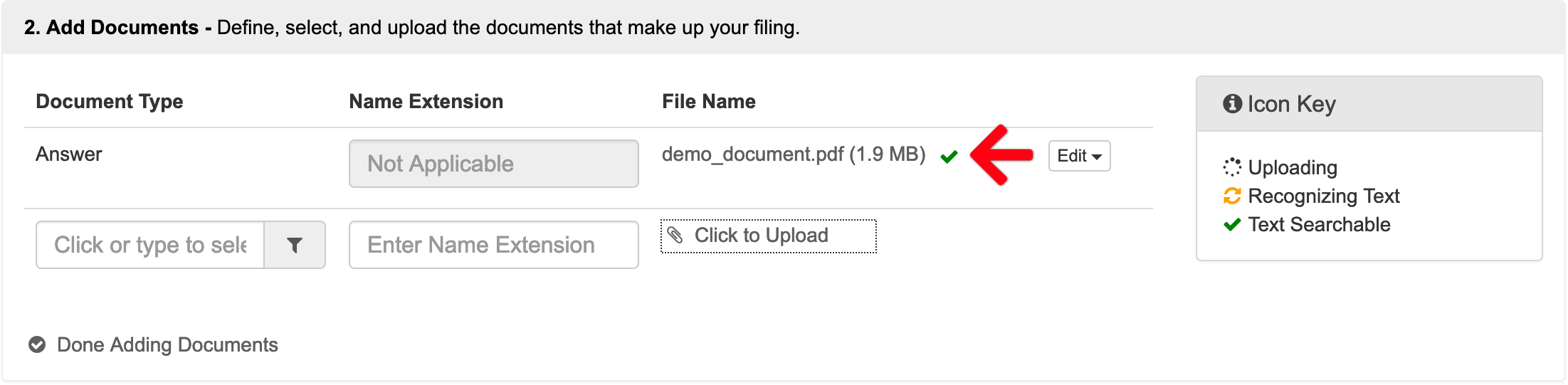
Task: Click the paperclip upload icon
Action: click(x=675, y=235)
